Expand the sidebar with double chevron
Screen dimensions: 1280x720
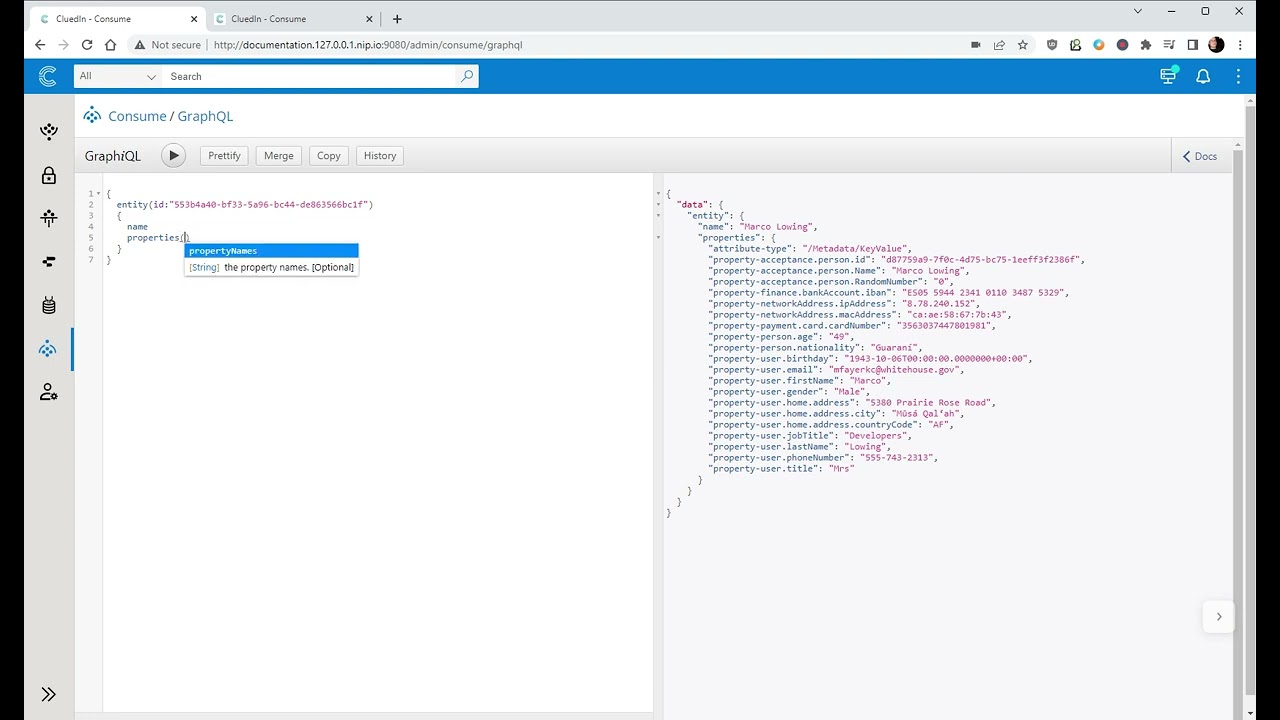(48, 694)
